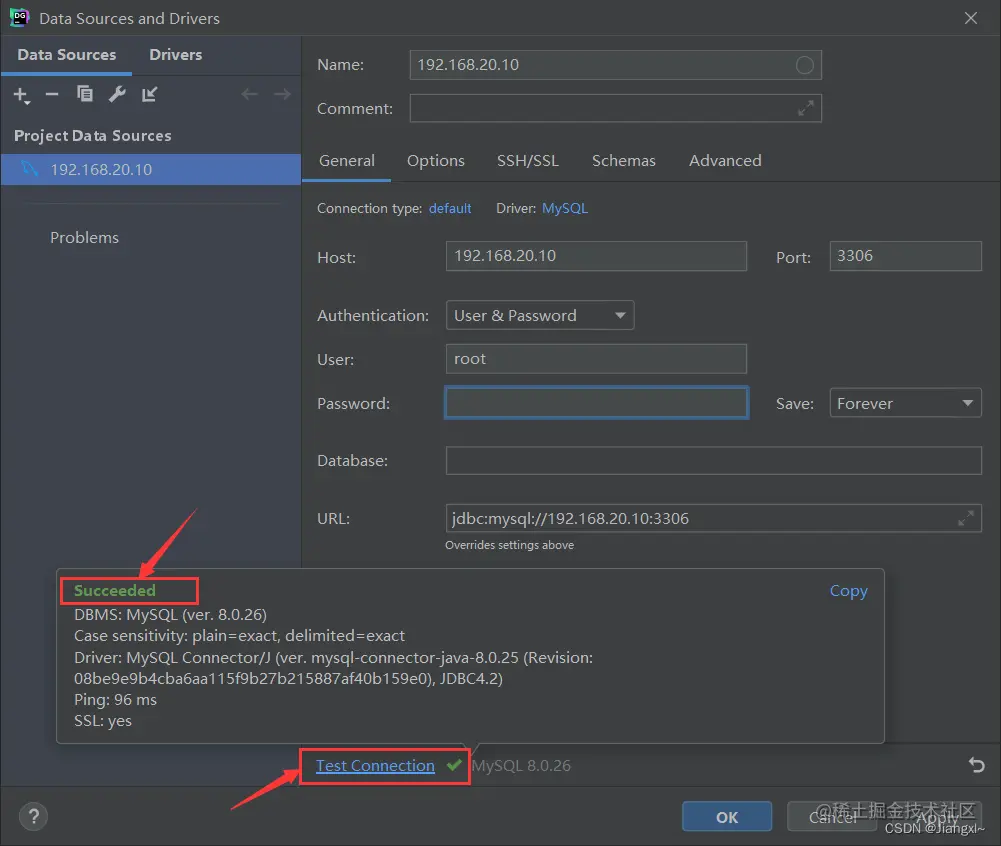Click the revert changes arrow icon
Viewport: 1001px width, 846px height.
[x=976, y=765]
